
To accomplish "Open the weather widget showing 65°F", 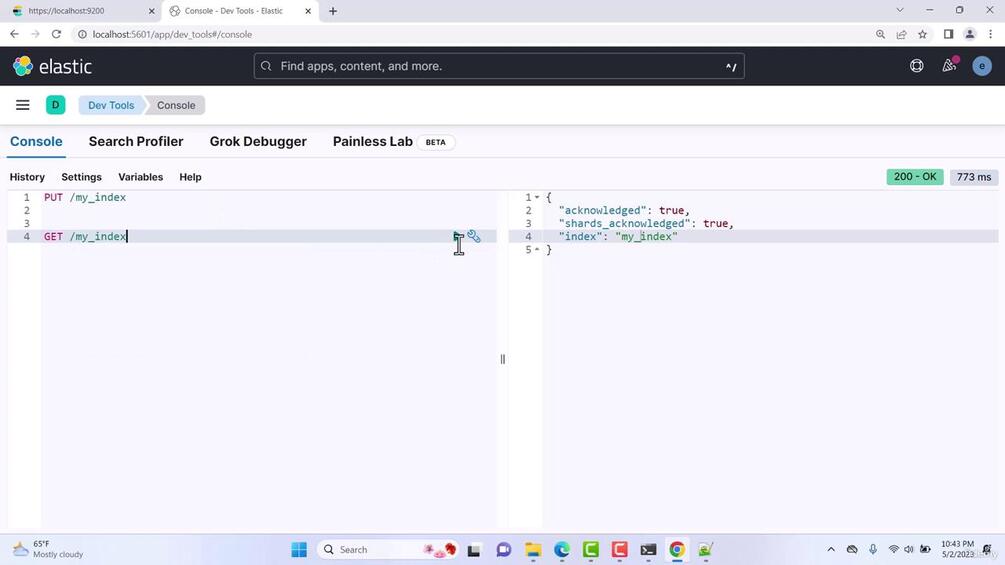I will pyautogui.click(x=48, y=549).
